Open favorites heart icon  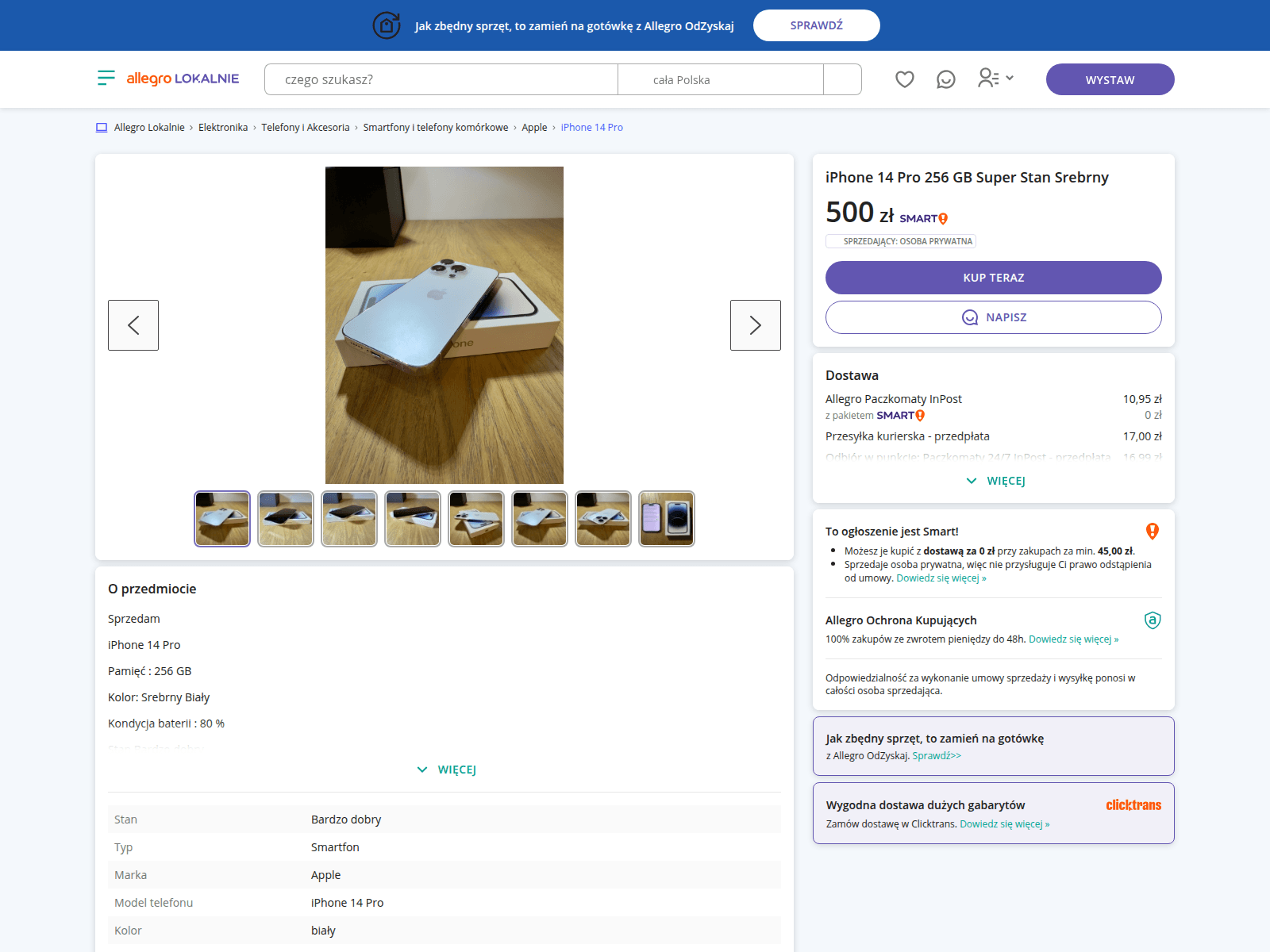pyautogui.click(x=905, y=79)
